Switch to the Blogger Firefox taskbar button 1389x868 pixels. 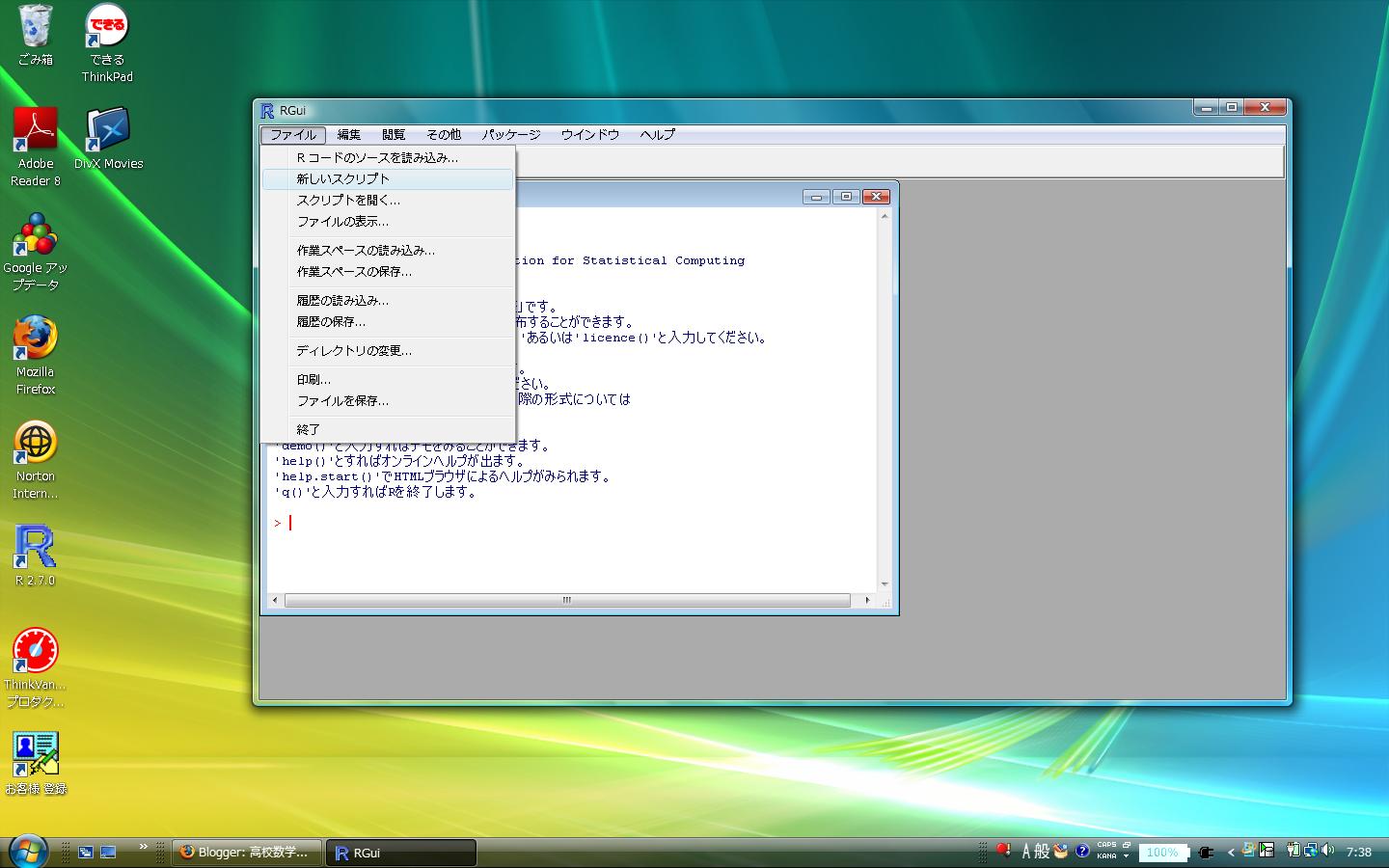247,853
